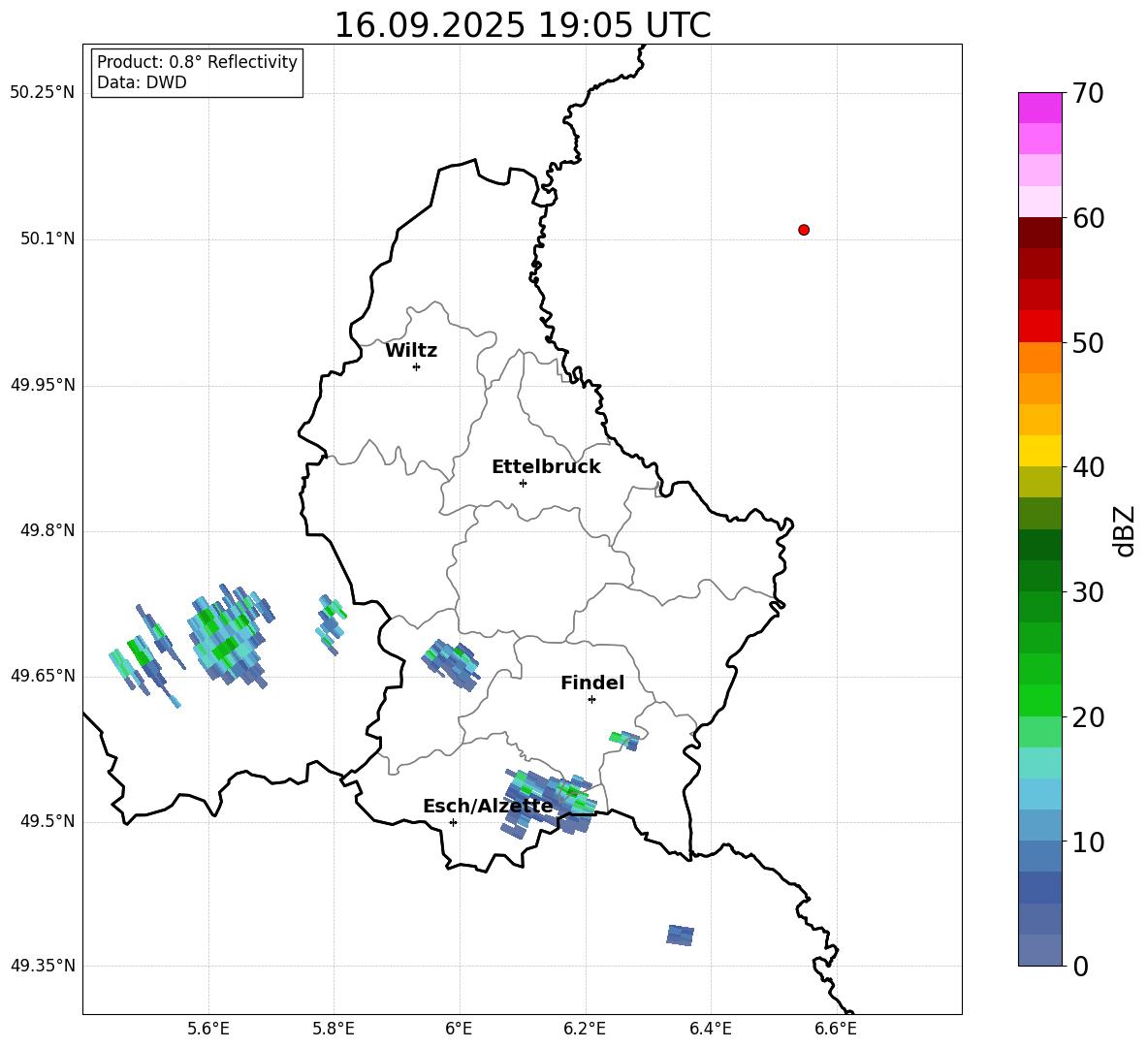Click the plus marker under Findel
Viewport: 1148px width, 1048px height.
pos(592,700)
